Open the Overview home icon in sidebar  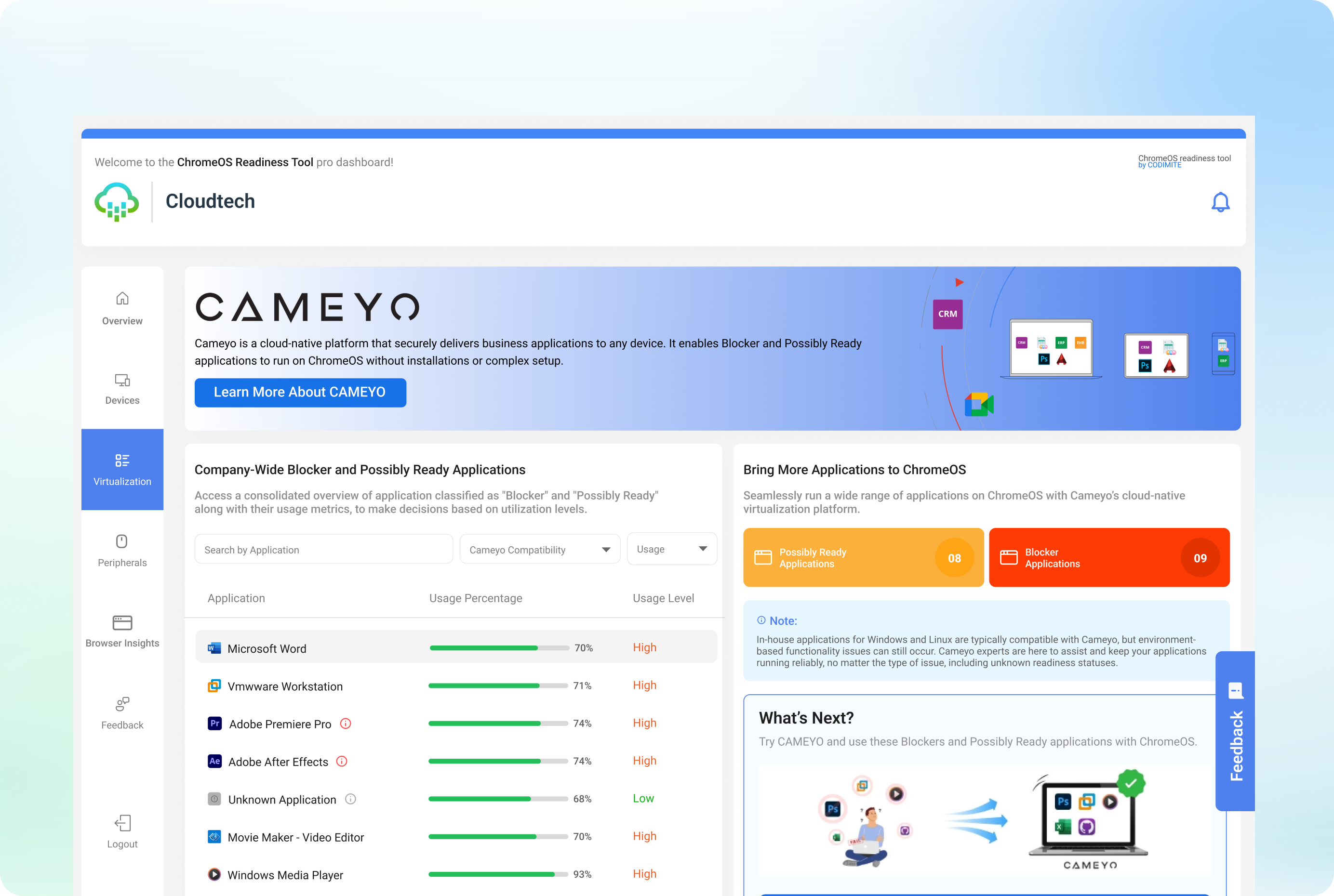122,298
